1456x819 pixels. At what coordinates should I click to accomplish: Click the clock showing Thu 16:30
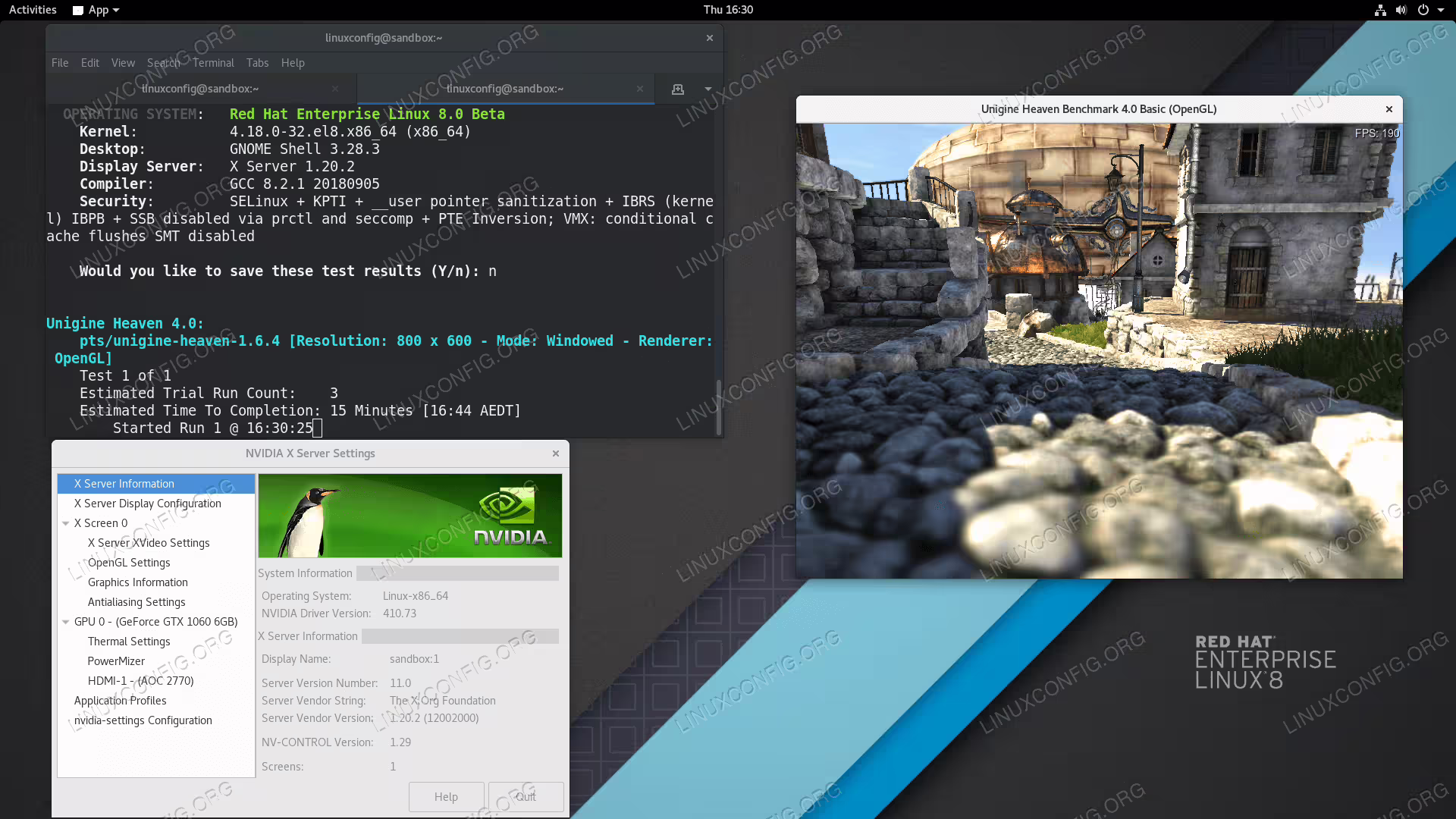click(x=728, y=10)
